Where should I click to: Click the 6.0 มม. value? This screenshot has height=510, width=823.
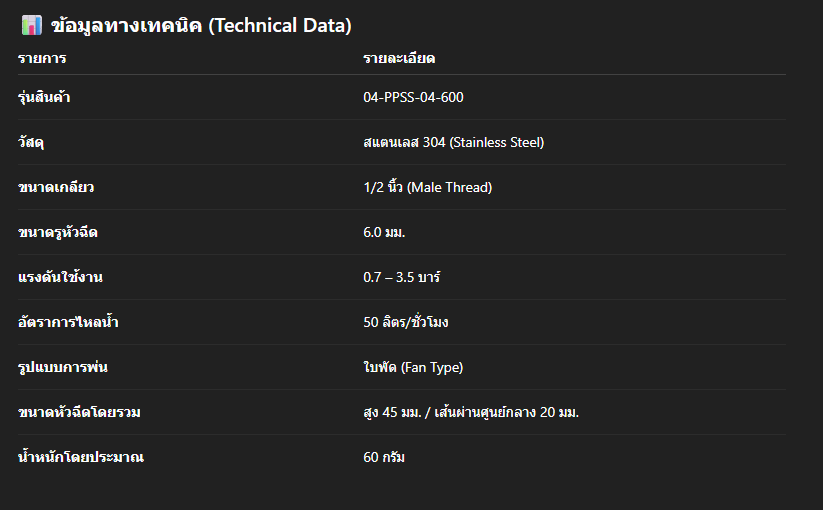pos(384,232)
